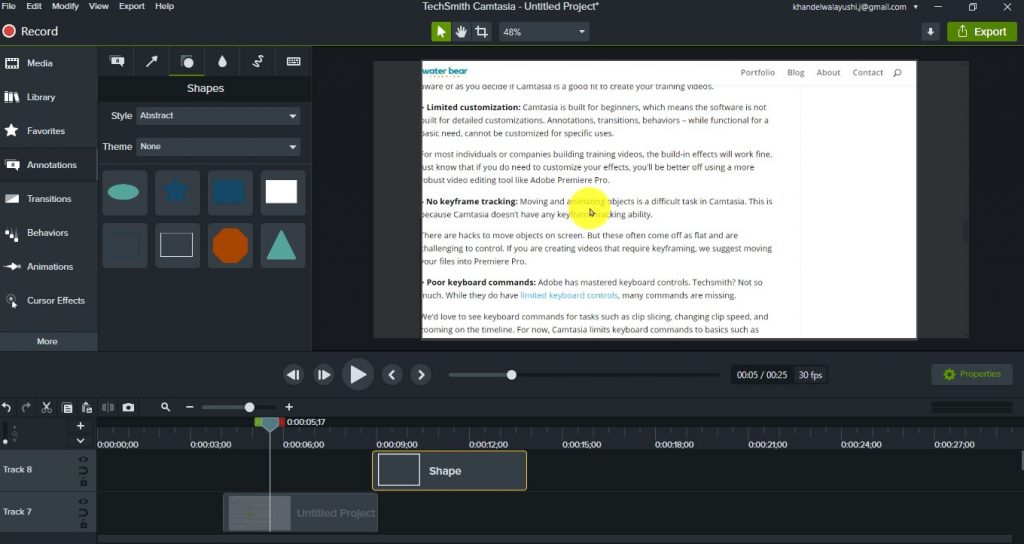Screen dimensions: 1024x544
Task: Step forward one frame
Action: click(323, 375)
